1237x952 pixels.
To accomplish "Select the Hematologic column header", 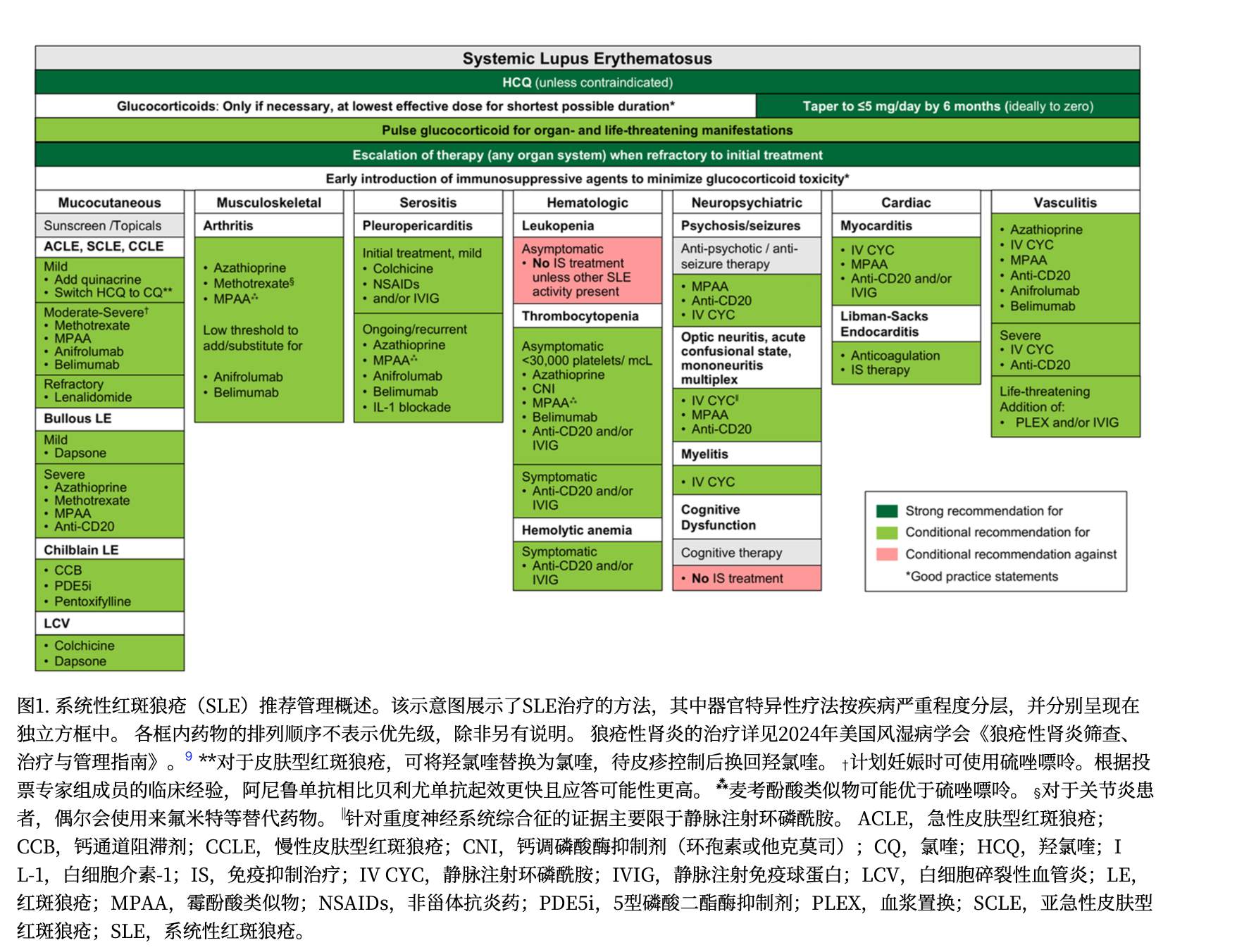I will [x=587, y=203].
